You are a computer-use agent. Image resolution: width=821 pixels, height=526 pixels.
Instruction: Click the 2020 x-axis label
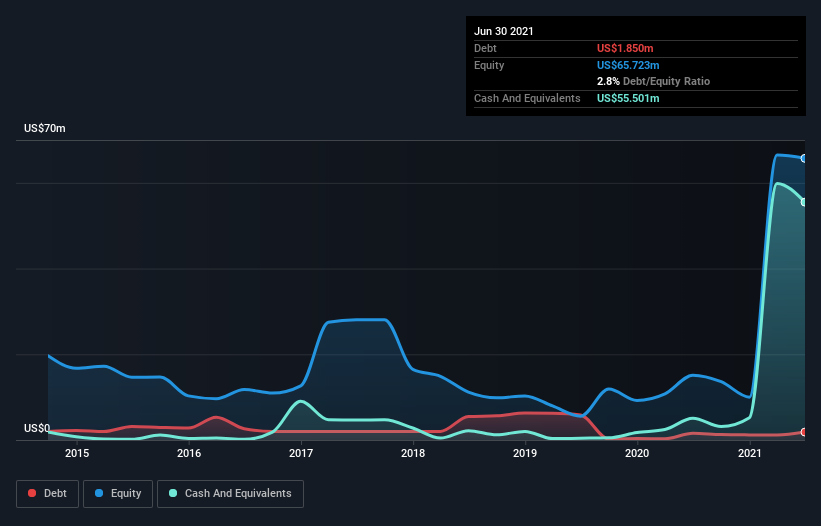coord(637,453)
